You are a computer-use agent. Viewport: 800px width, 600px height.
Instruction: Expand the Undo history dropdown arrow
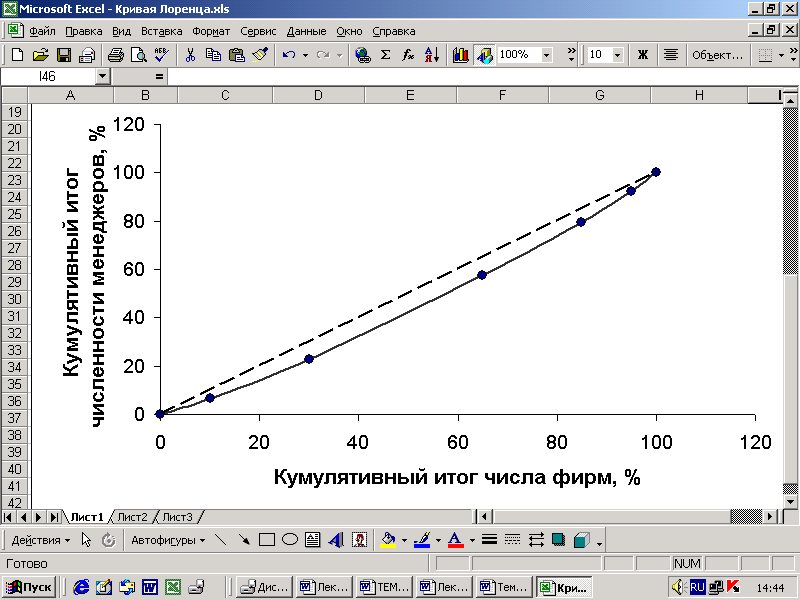305,55
